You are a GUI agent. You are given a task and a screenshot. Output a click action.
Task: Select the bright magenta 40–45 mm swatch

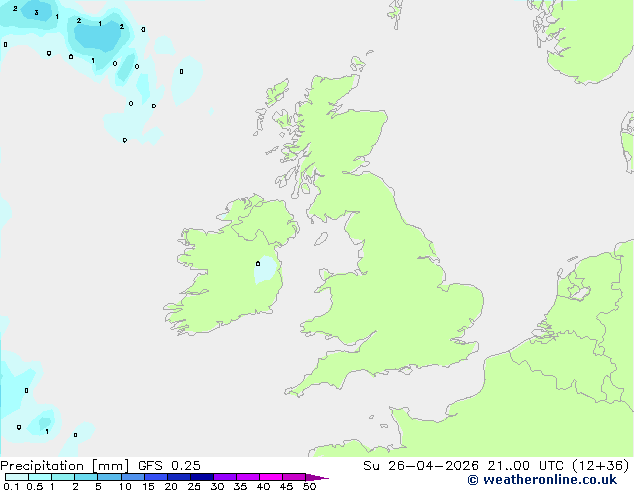coord(271,477)
